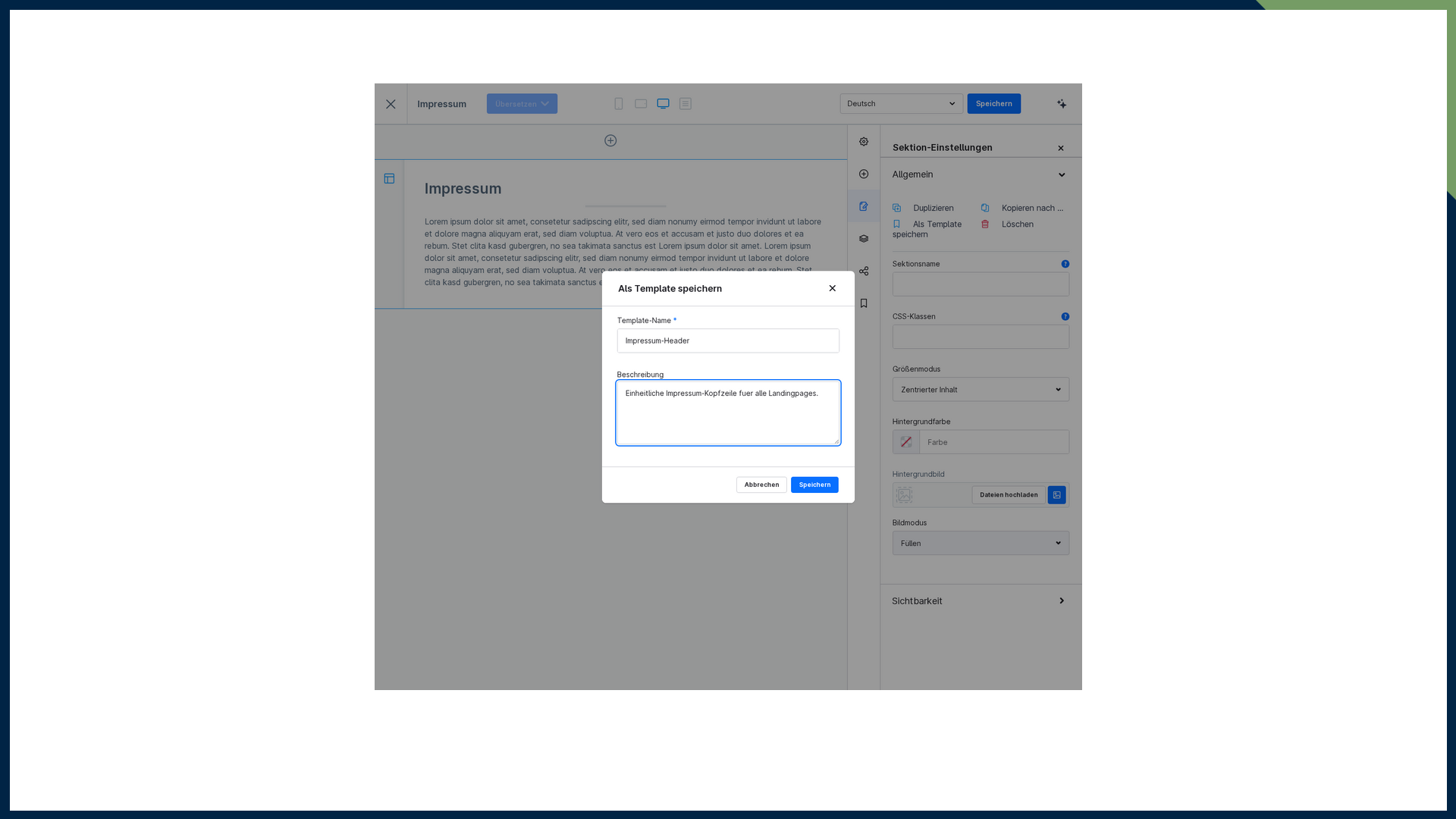Close the page editor with the X icon
Image resolution: width=1456 pixels, height=819 pixels.
point(391,104)
